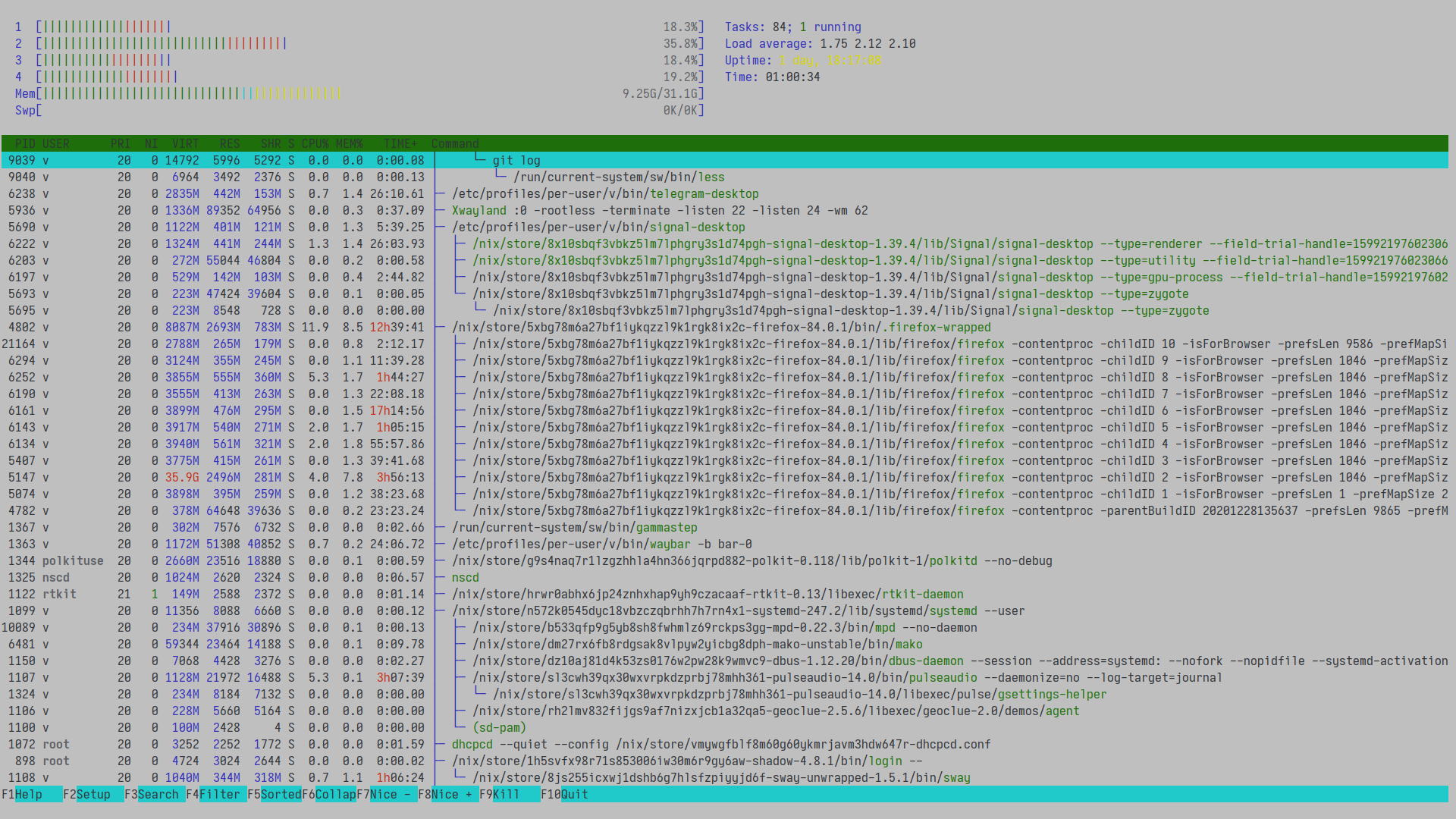Open the Setup screen with F2Setup
Screen dimensions: 1456x819
85,794
